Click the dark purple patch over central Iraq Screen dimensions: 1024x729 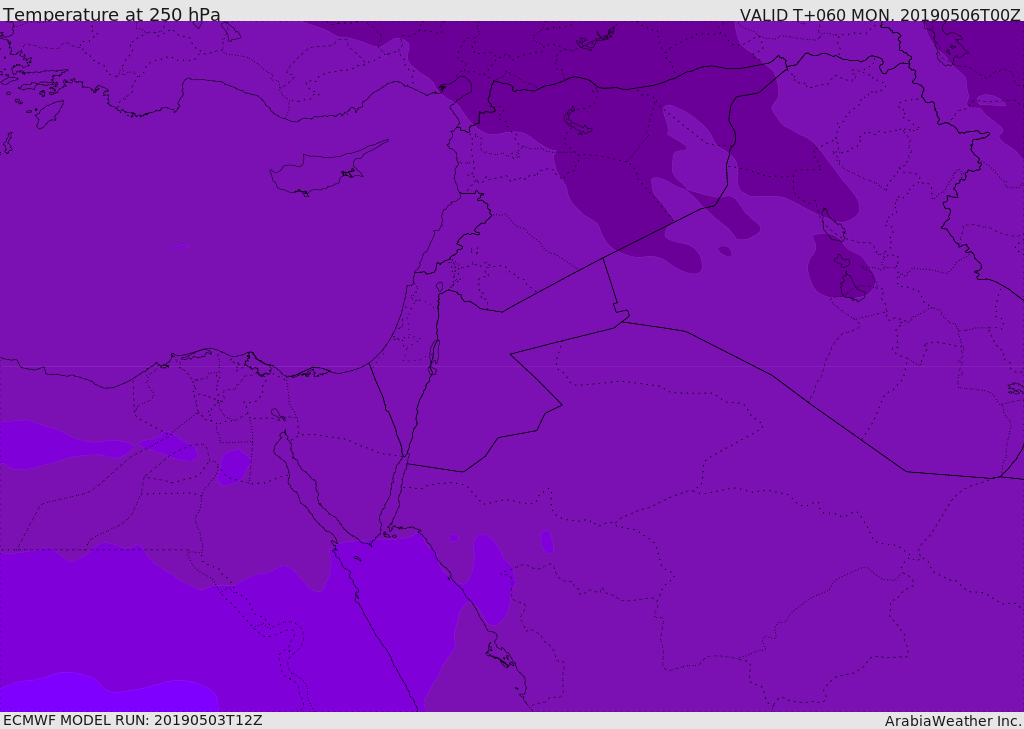click(x=838, y=270)
